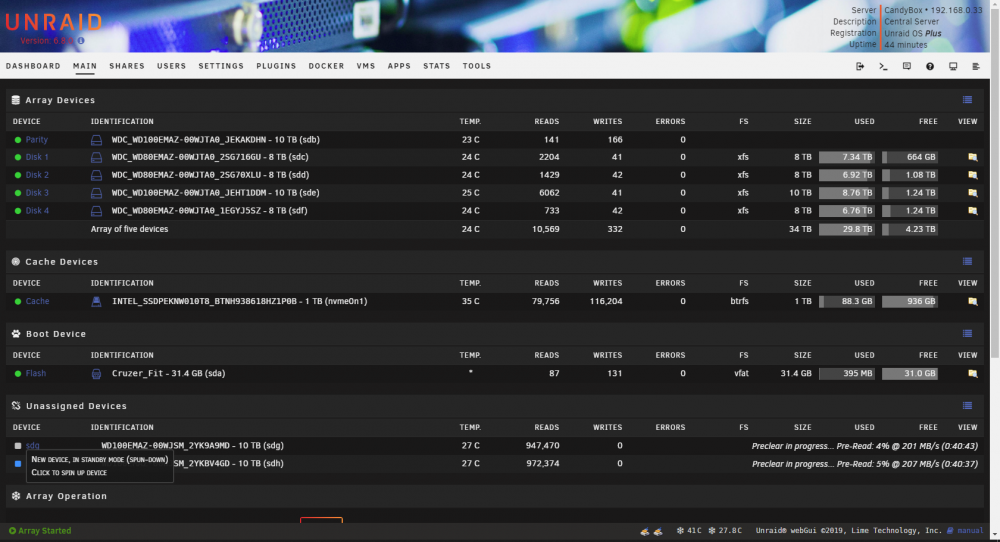The width and height of the screenshot is (1000, 542).
Task: Browse Disk 2 folder view icon
Action: (973, 175)
